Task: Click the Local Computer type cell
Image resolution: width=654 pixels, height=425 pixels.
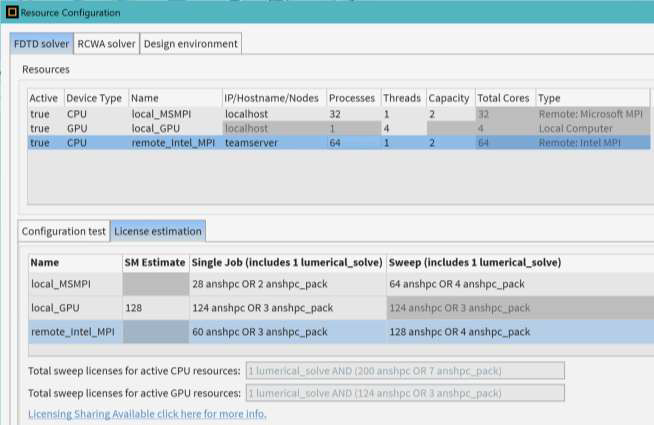Action: click(x=592, y=128)
